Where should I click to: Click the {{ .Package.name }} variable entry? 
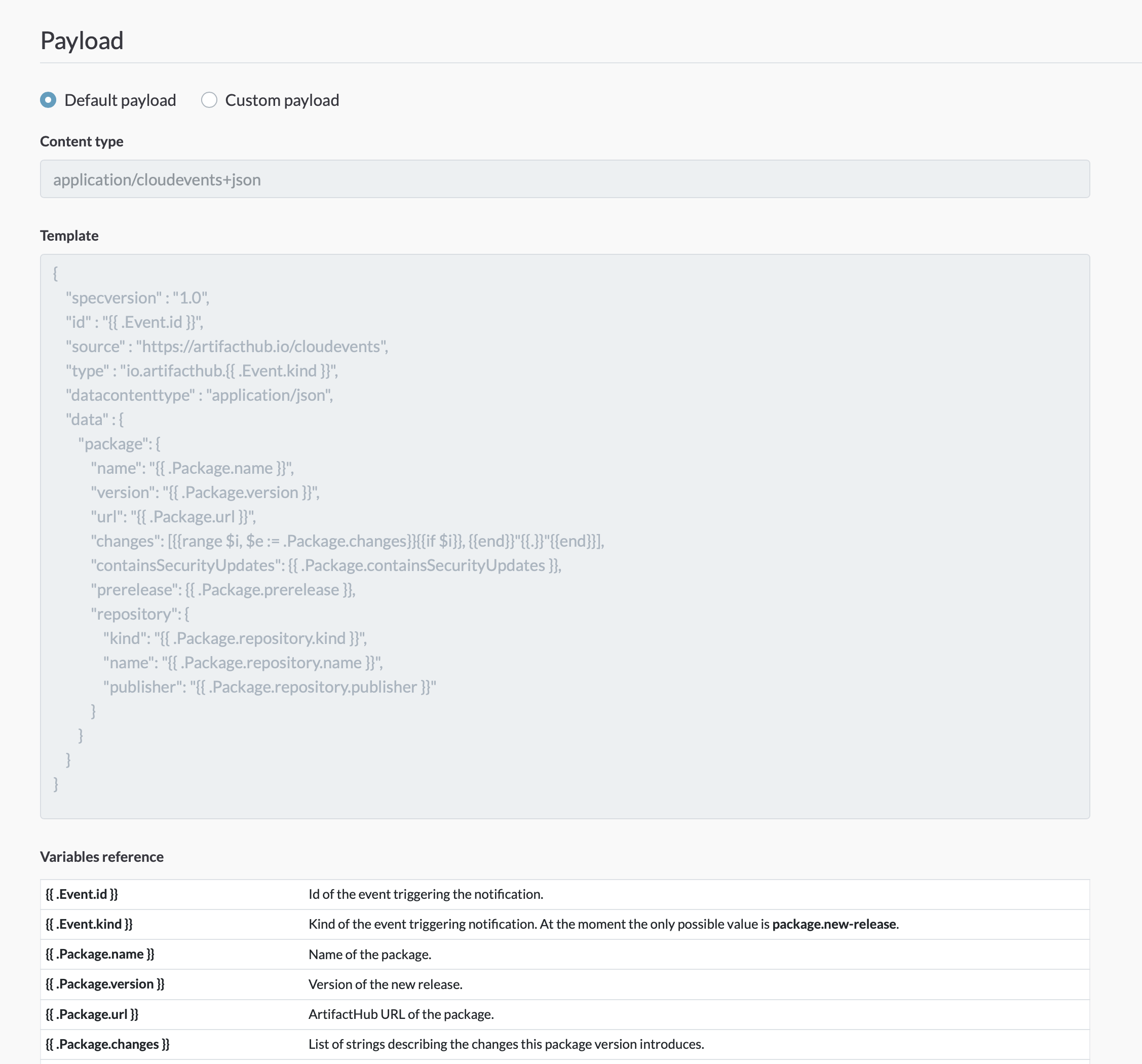tap(100, 954)
